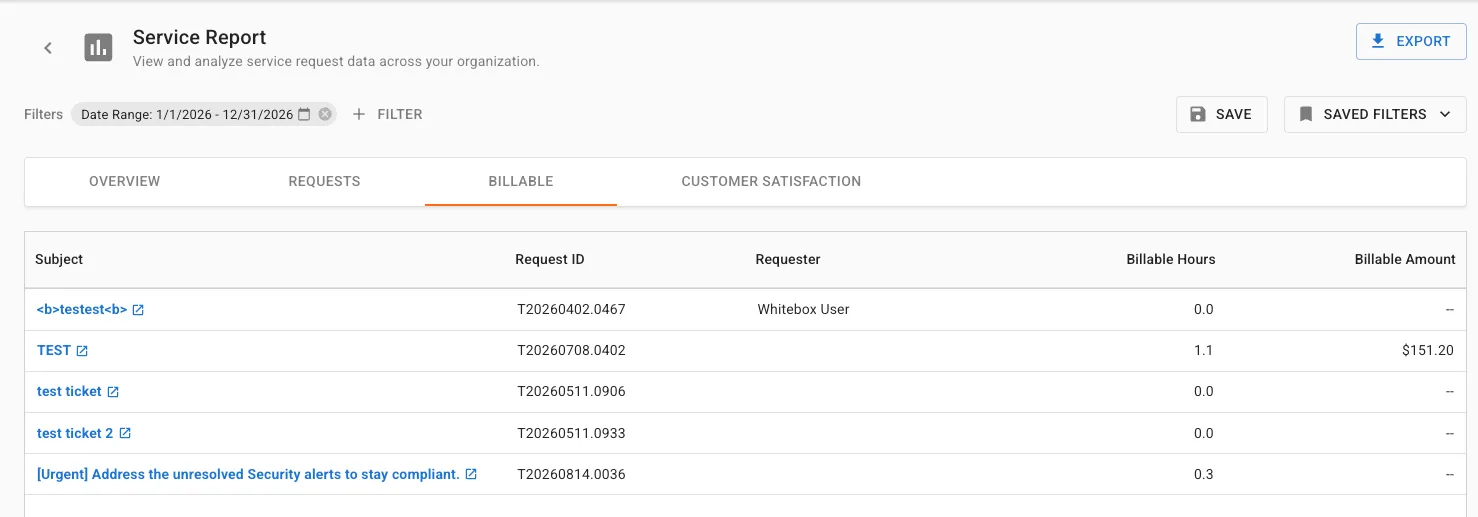This screenshot has width=1478, height=517.
Task: Open the CUSTOMER SATISFACTION tab
Action: tap(771, 181)
